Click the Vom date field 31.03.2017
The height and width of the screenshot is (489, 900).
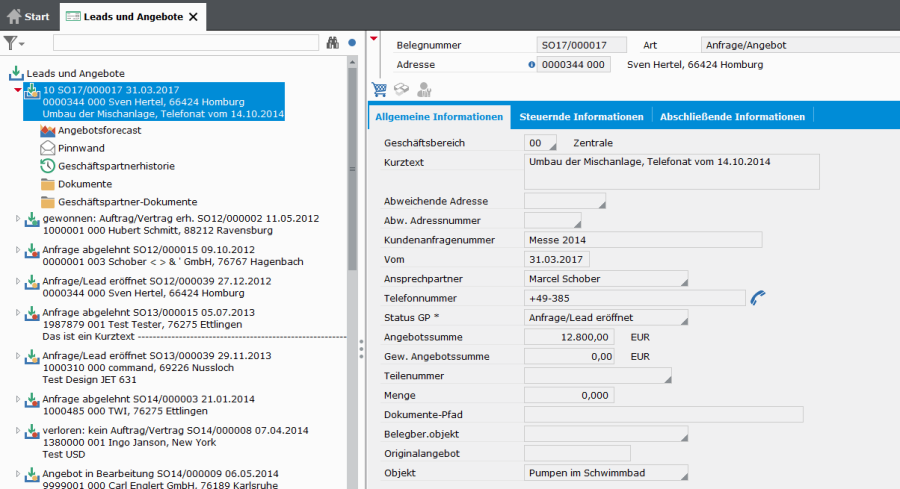[556, 259]
